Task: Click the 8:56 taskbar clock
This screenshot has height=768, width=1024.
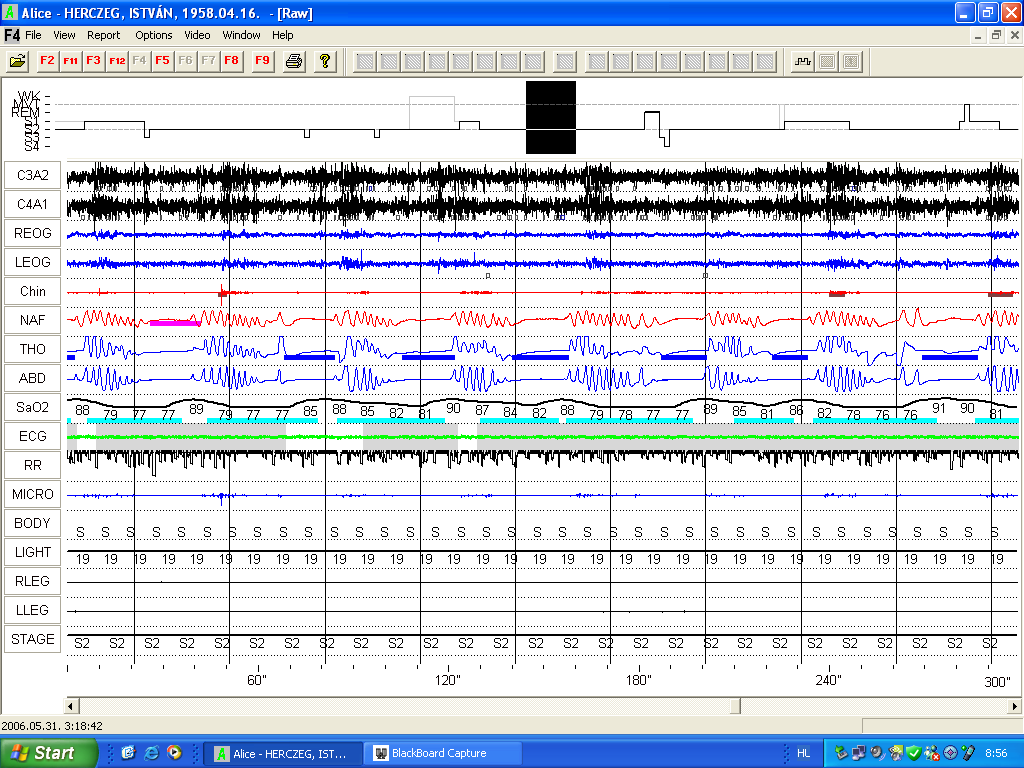Action: pos(996,753)
